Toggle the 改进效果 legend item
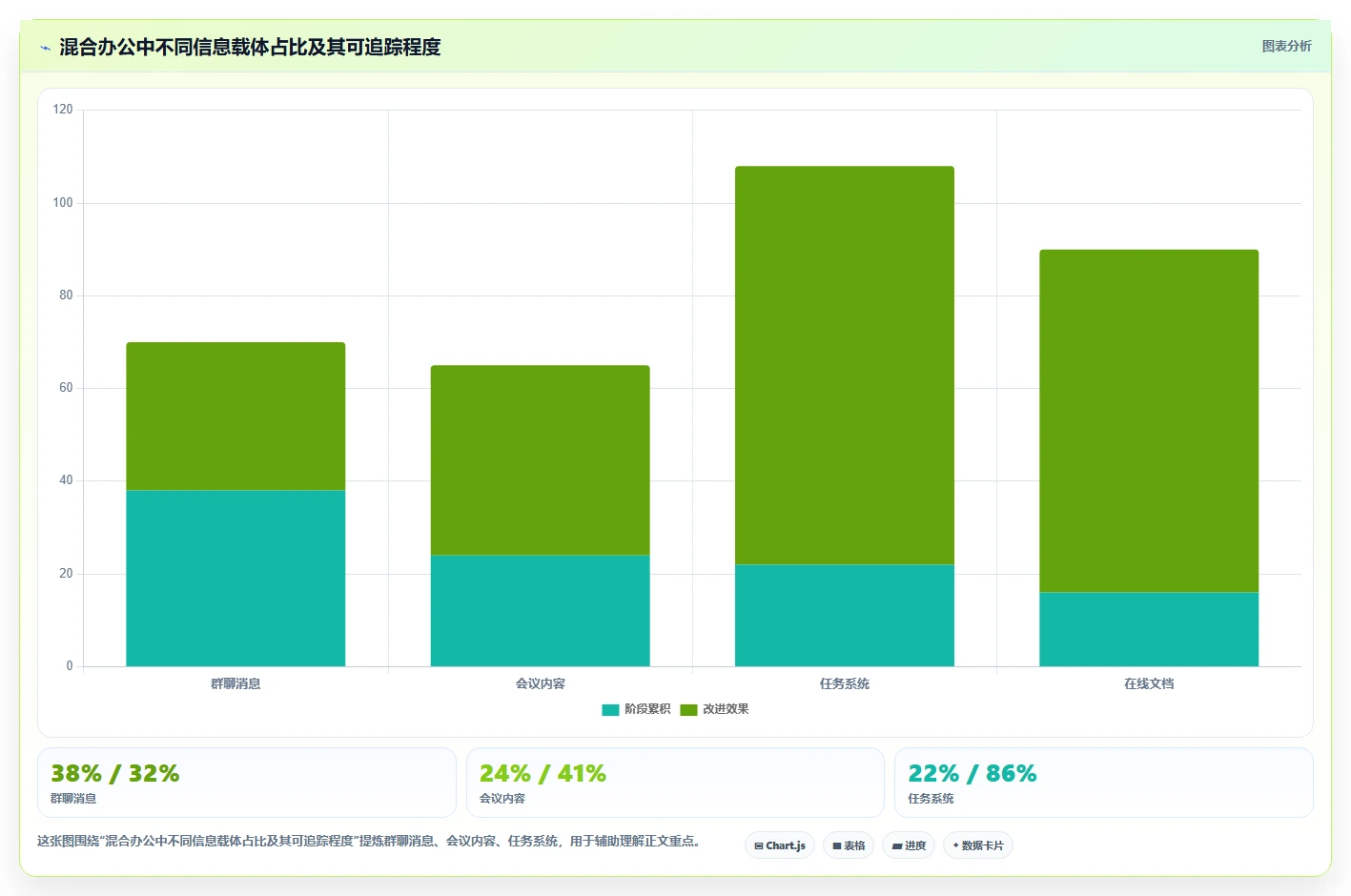This screenshot has width=1351, height=896. click(x=714, y=709)
